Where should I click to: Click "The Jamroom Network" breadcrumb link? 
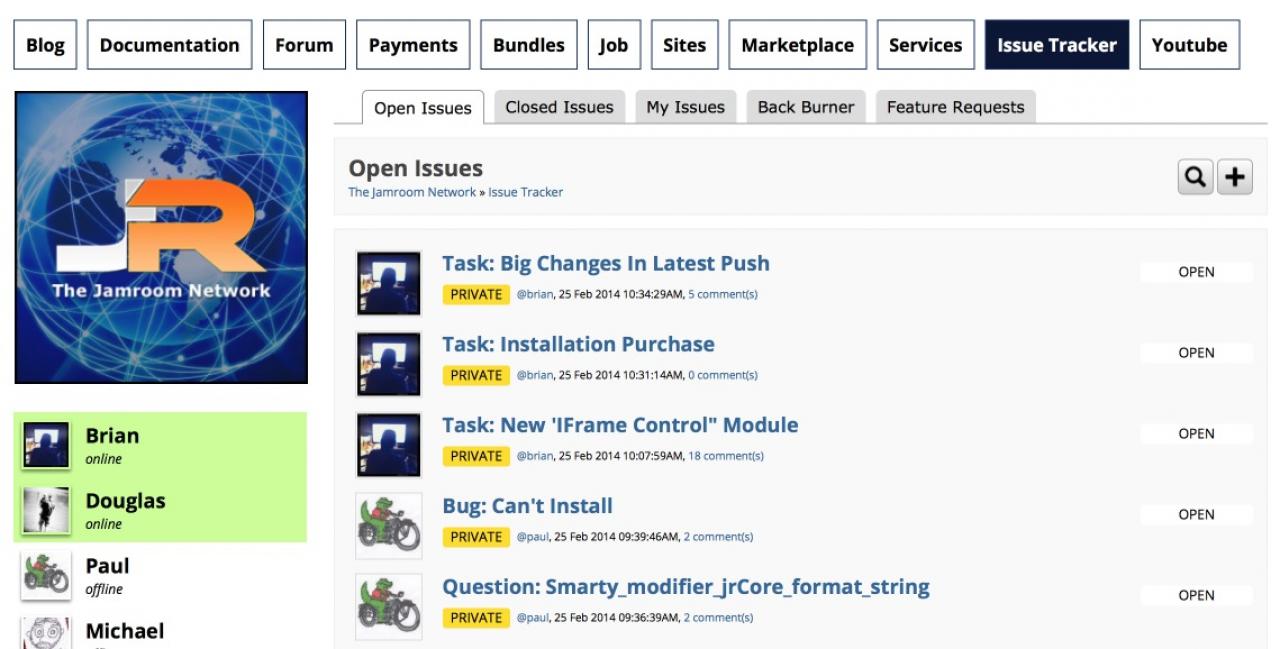(412, 192)
